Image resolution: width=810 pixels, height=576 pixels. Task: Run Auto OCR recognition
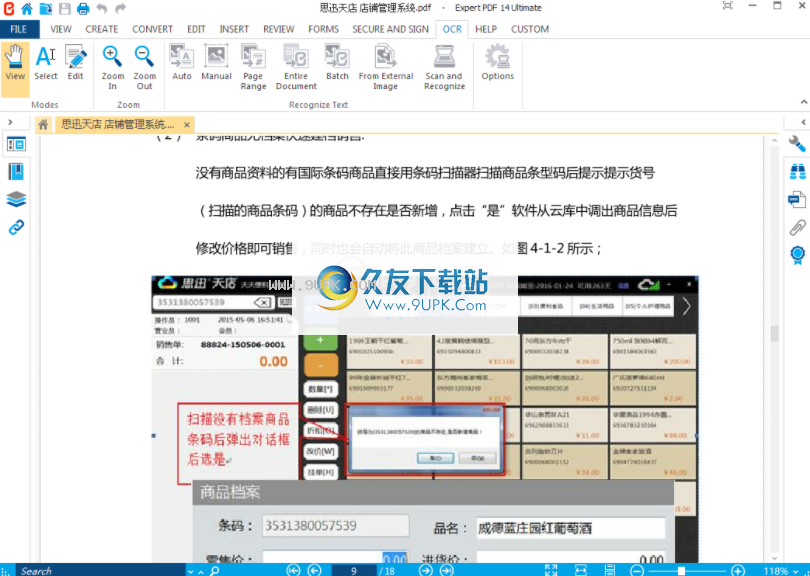pos(182,63)
